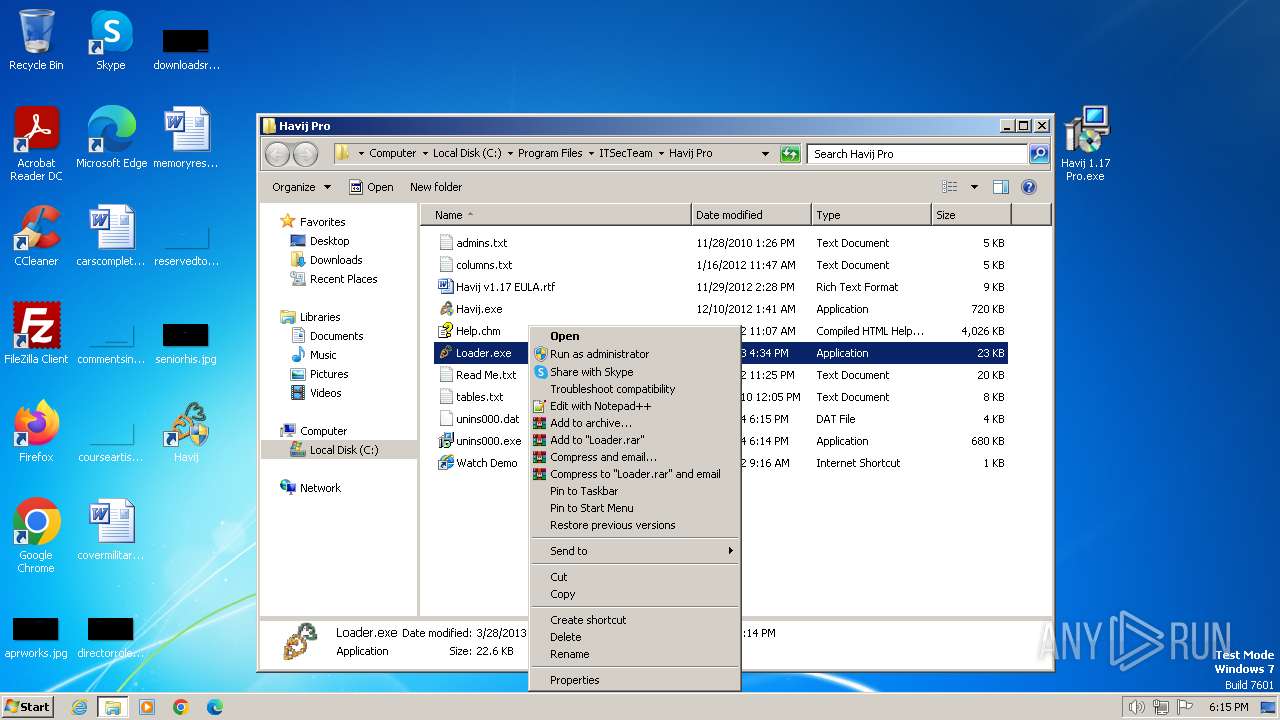Click inside the Search Havij Pro field
The image size is (1280, 720).
point(917,154)
